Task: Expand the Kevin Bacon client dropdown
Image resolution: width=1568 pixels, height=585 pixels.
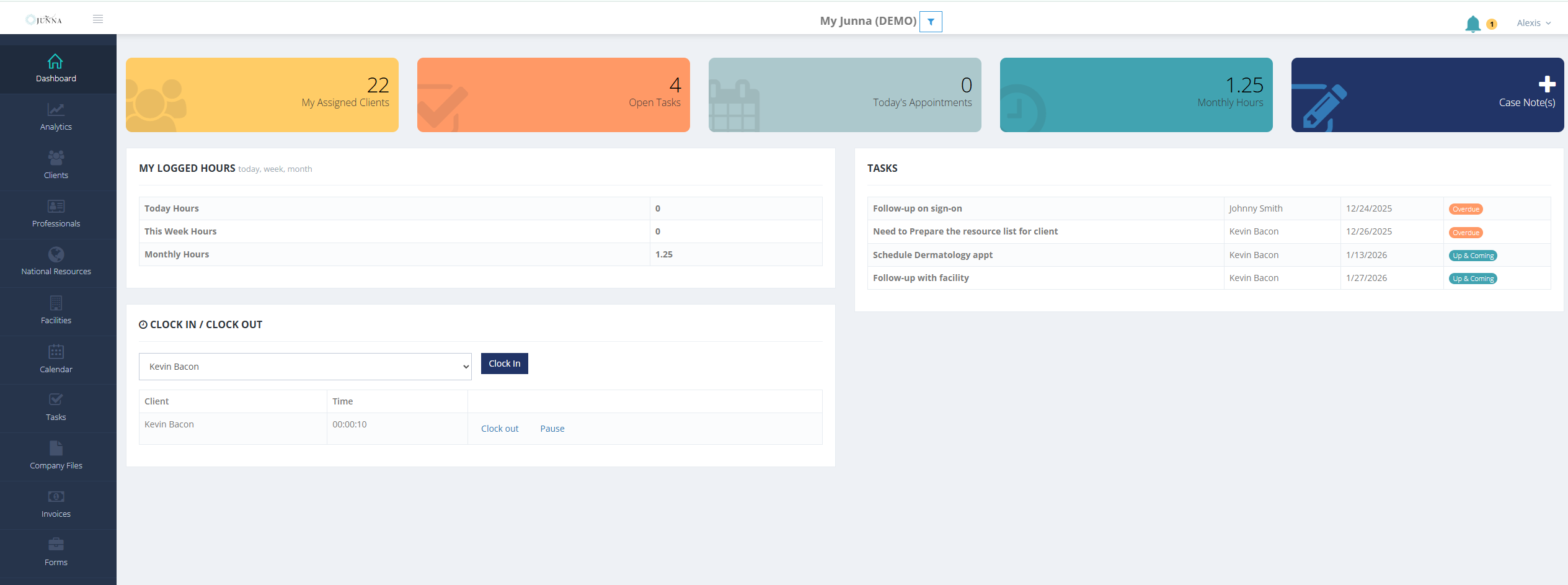Action: click(x=305, y=367)
